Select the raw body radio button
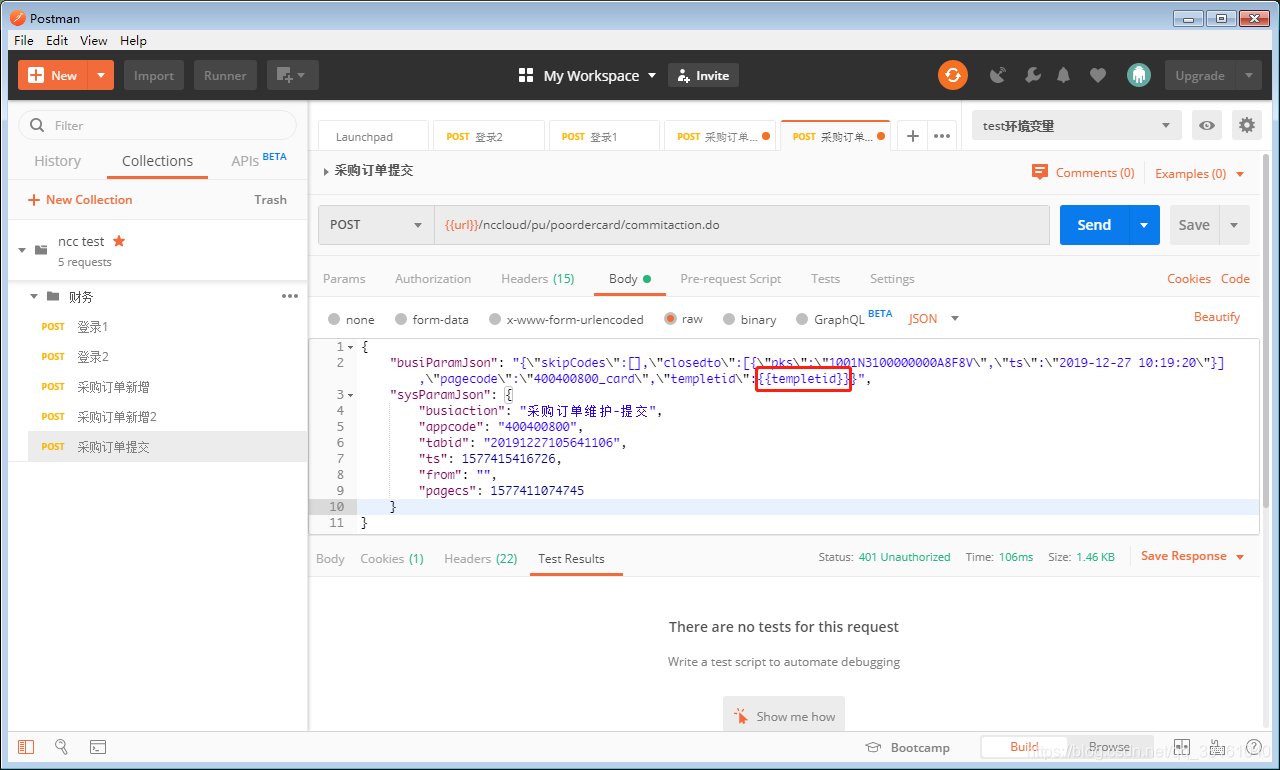Viewport: 1280px width, 770px height. coord(670,319)
